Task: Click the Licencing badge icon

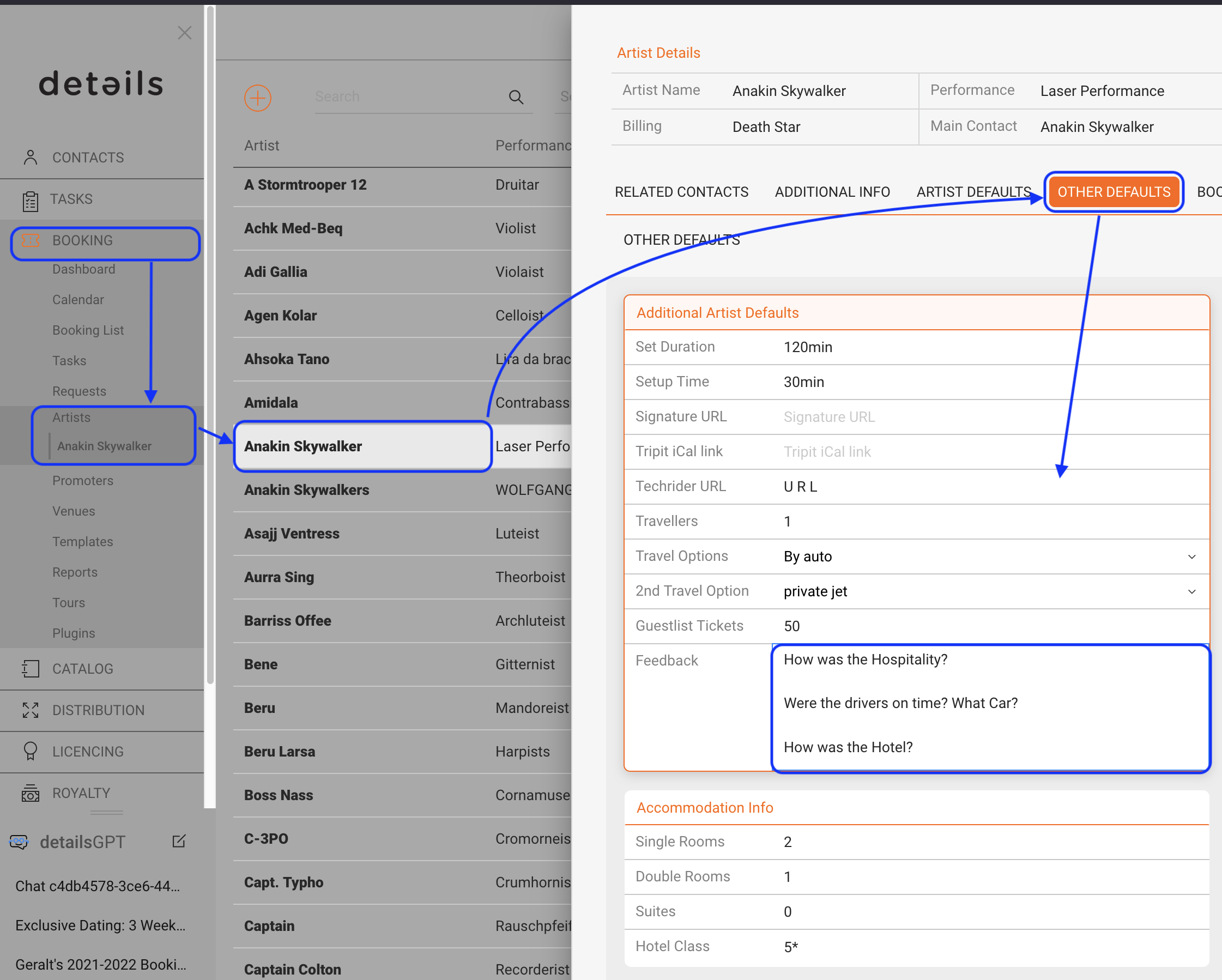Action: click(x=31, y=751)
